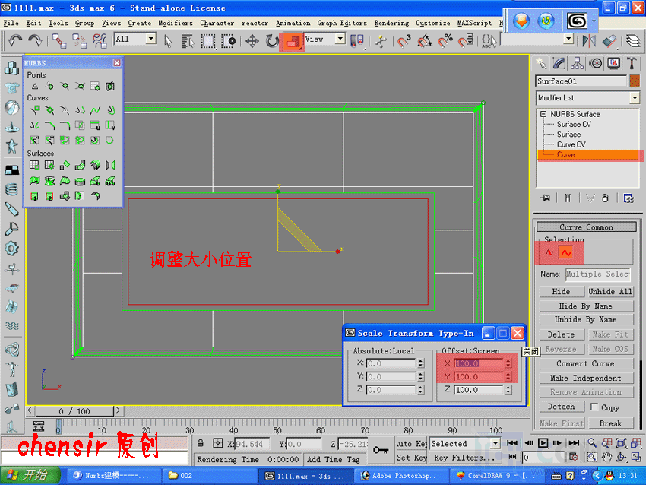Open the Modifiers menu

175,23
